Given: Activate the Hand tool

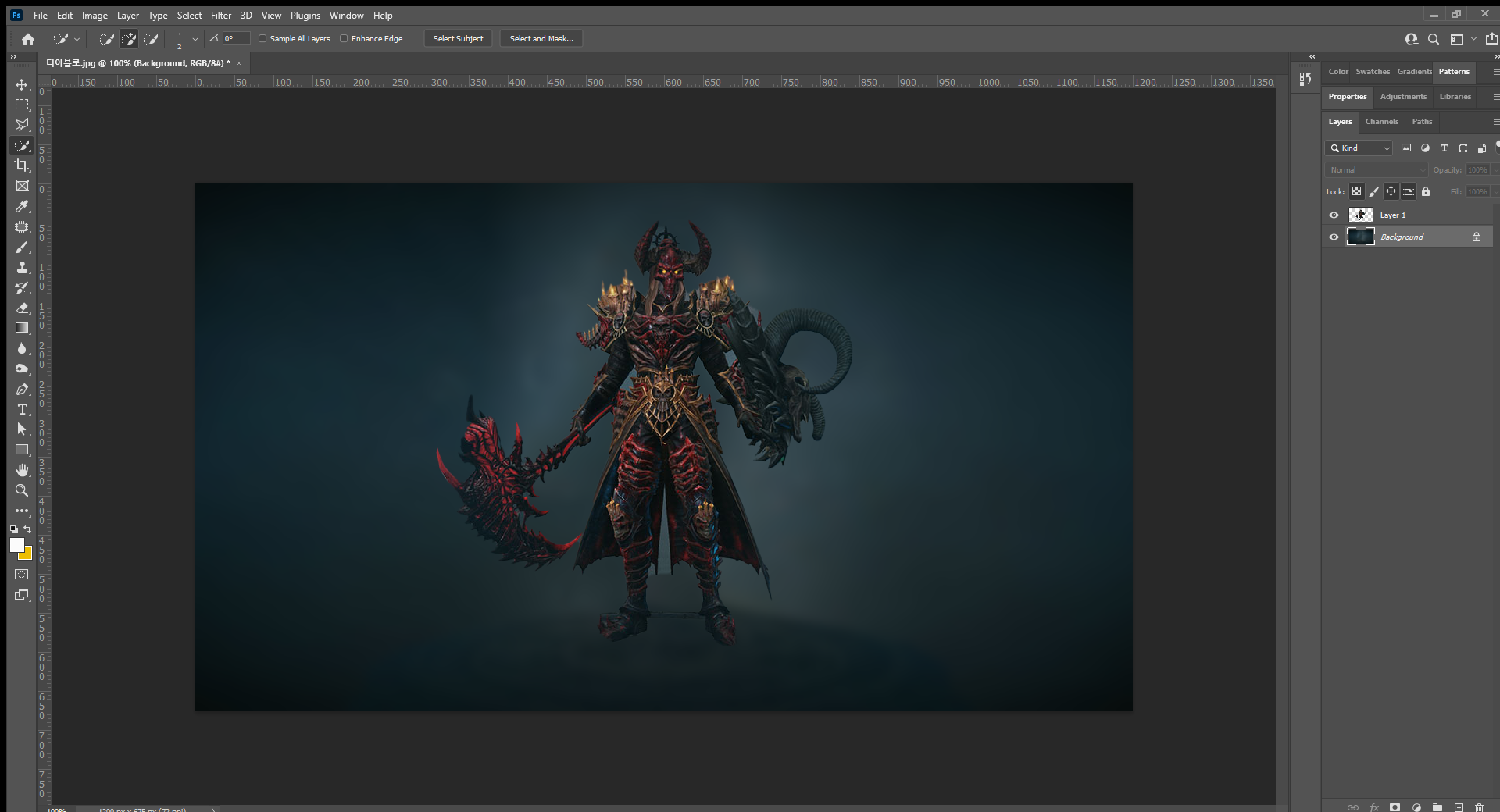Looking at the screenshot, I should tap(22, 470).
